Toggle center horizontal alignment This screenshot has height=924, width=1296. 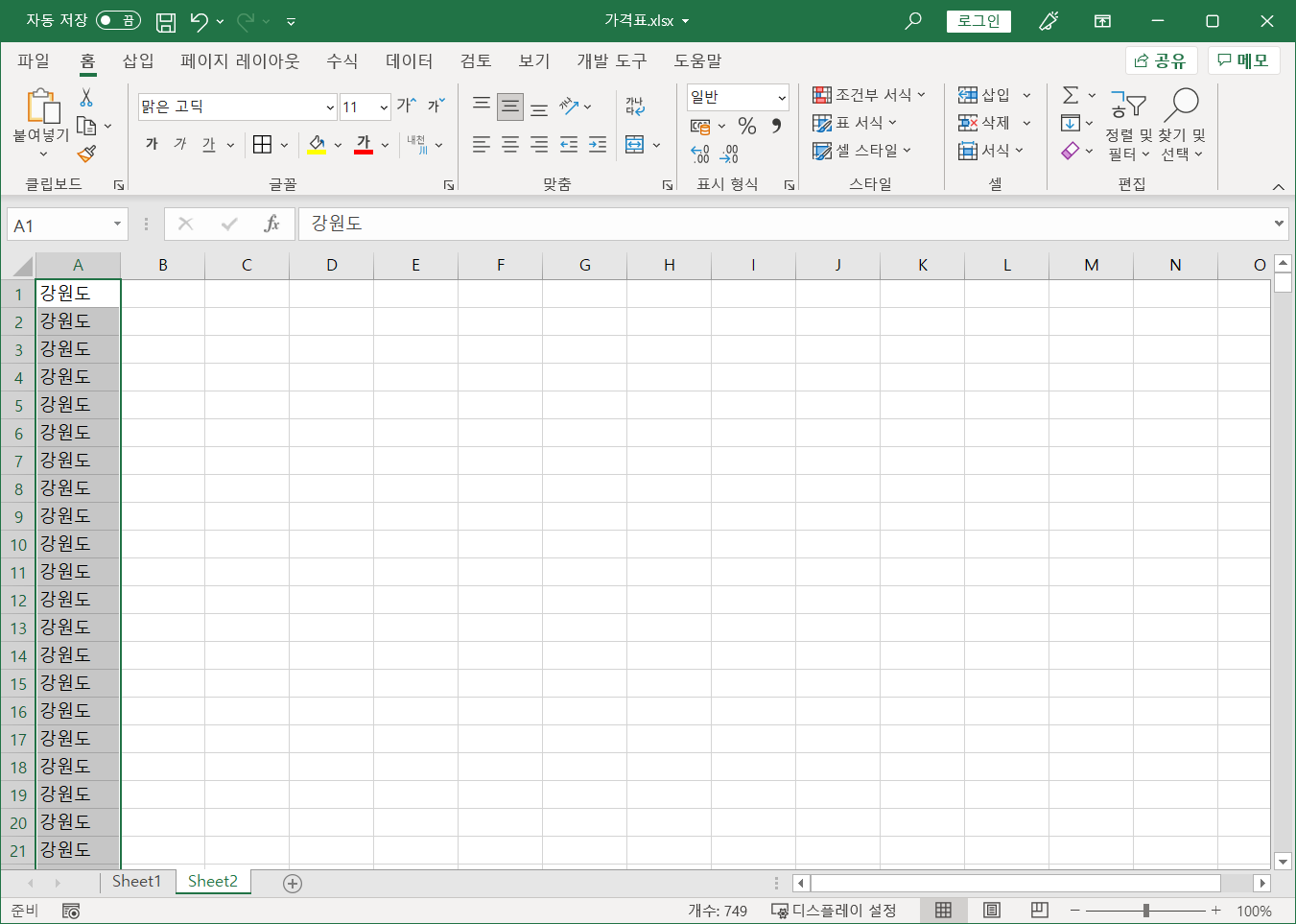510,145
